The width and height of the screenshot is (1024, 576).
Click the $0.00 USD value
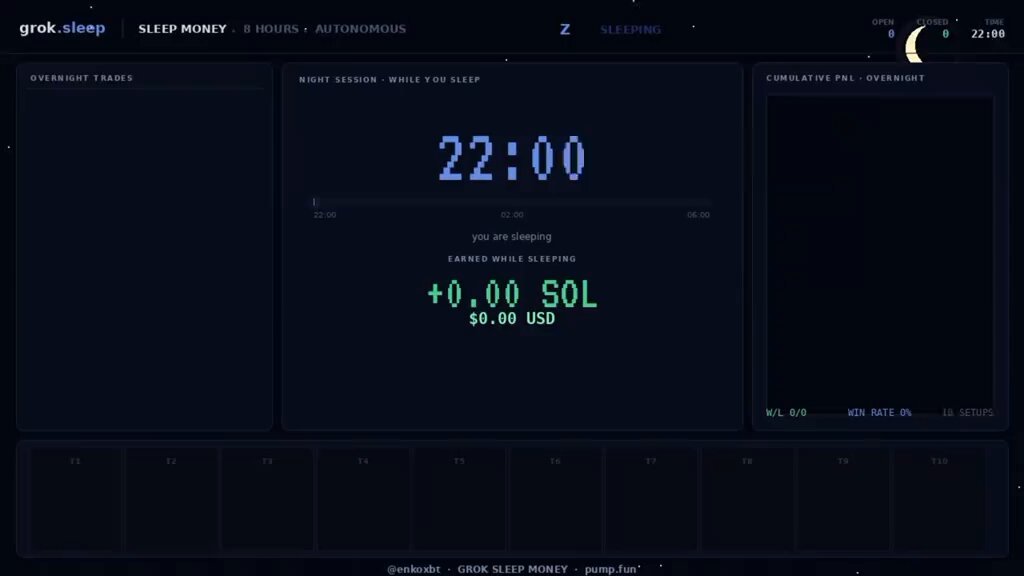(x=512, y=319)
